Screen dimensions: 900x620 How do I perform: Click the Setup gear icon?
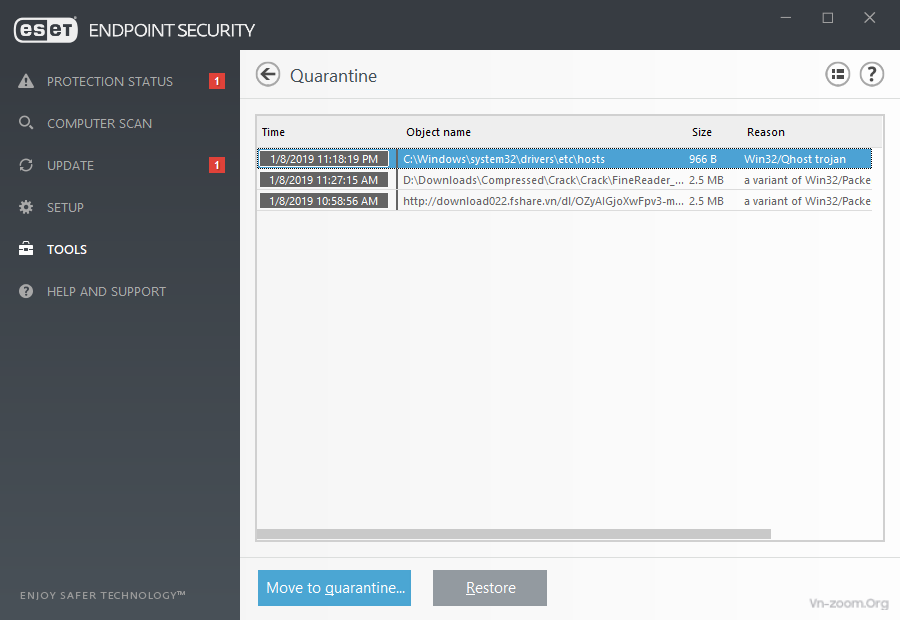click(x=26, y=208)
